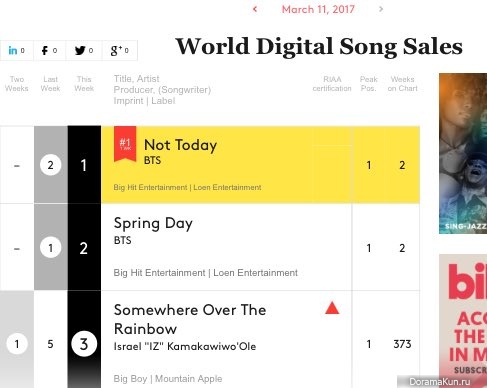Click the World Digital Song Sales heading

click(319, 46)
